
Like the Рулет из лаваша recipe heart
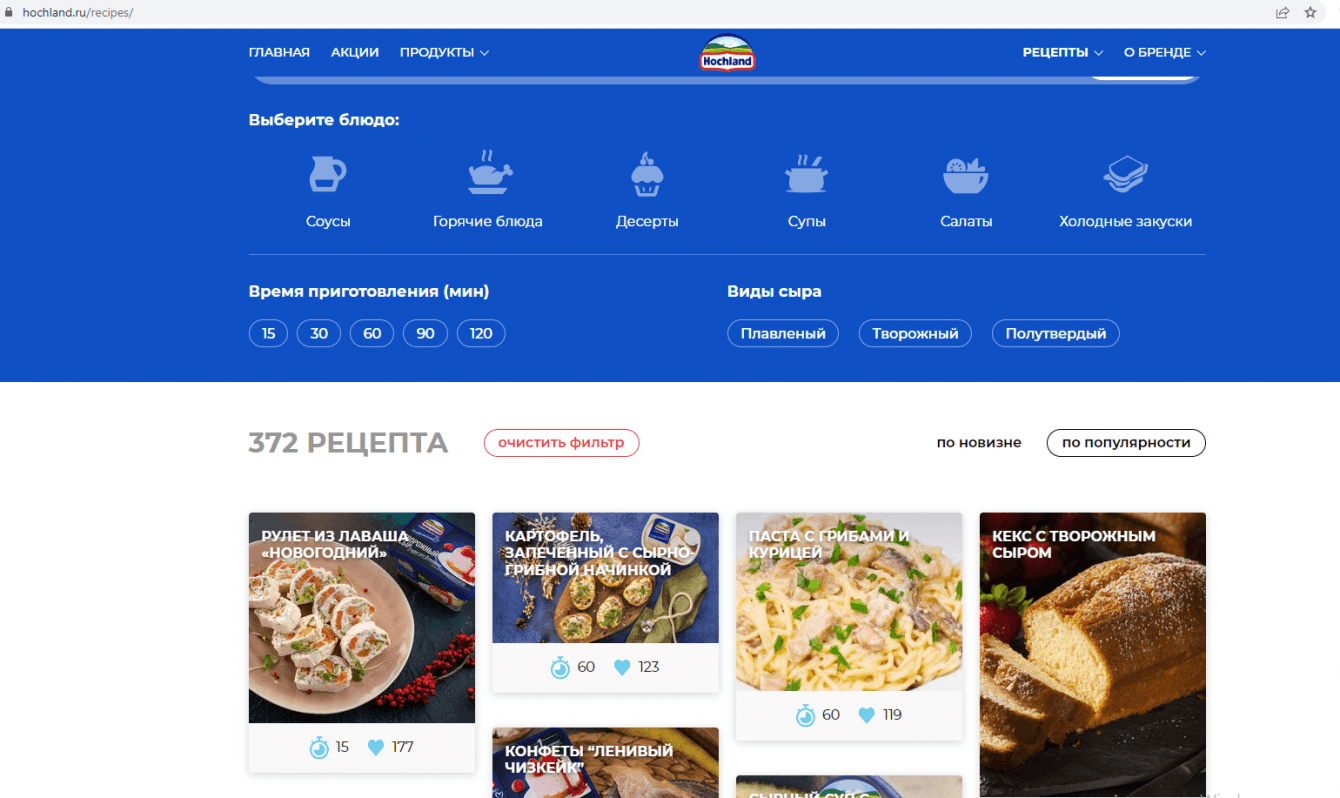pyautogui.click(x=376, y=747)
